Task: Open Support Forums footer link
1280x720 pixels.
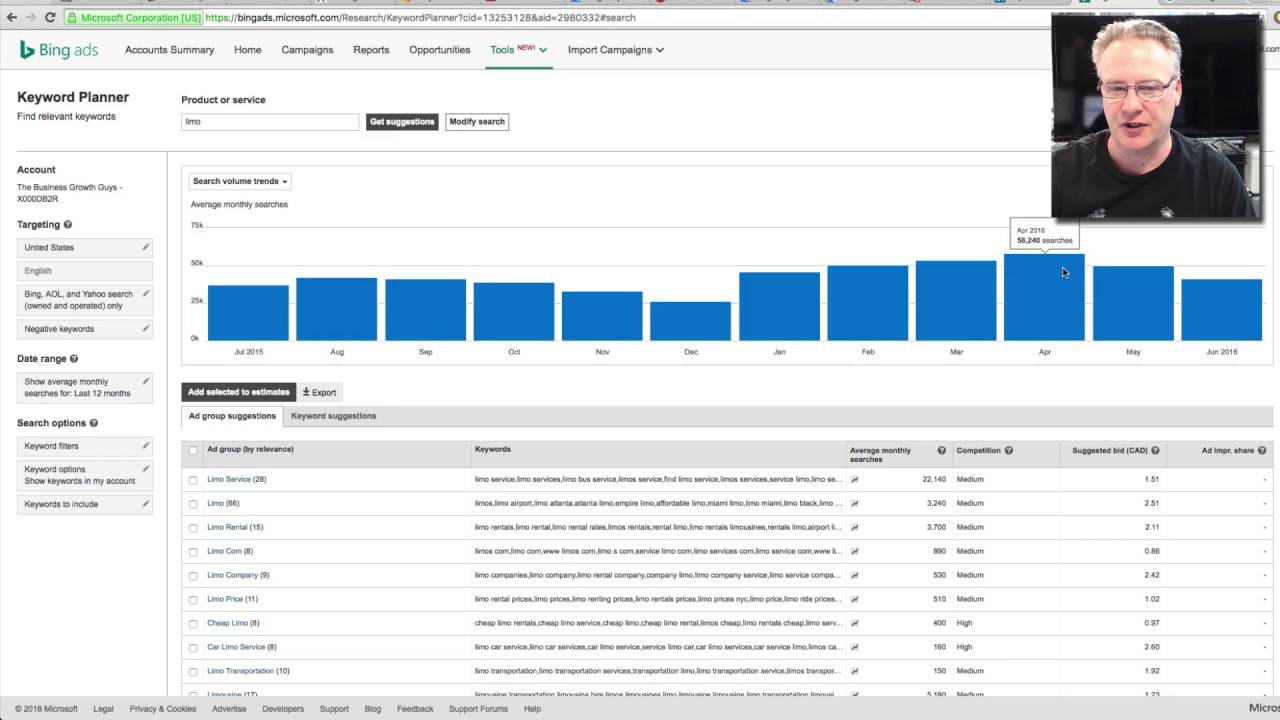Action: pyautogui.click(x=478, y=708)
